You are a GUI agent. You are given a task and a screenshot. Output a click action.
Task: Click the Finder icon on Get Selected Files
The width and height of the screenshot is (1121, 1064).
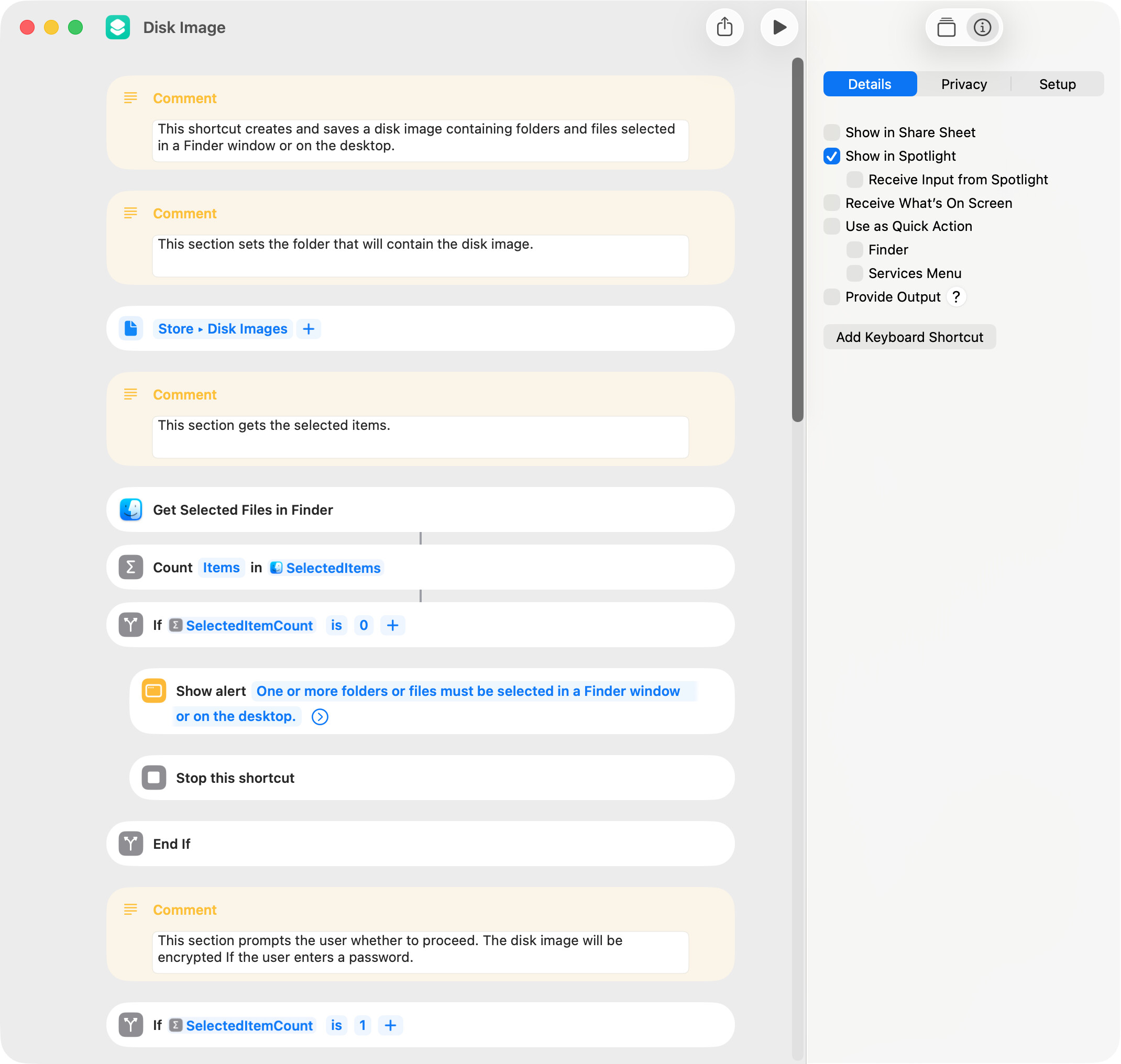tap(131, 509)
